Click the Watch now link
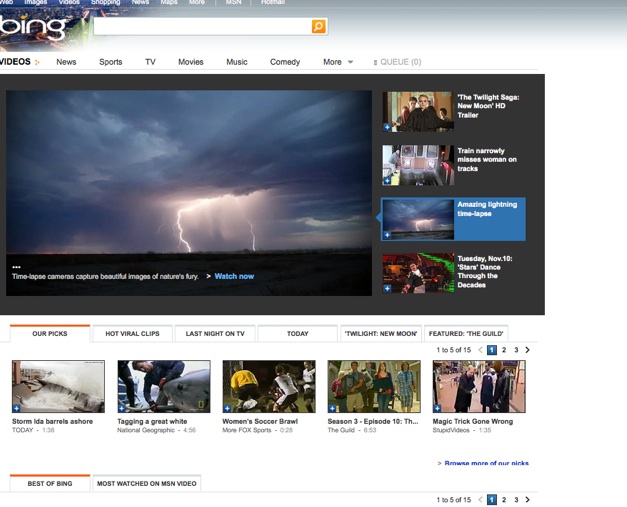 [x=234, y=276]
